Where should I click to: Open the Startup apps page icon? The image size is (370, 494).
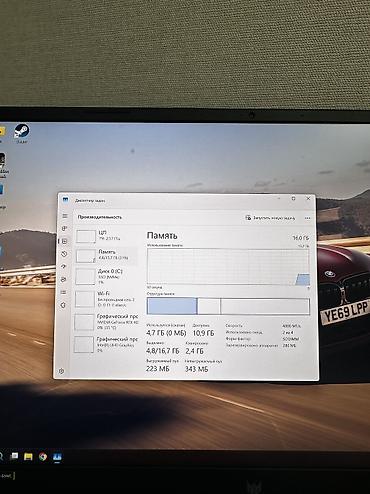click(64, 267)
